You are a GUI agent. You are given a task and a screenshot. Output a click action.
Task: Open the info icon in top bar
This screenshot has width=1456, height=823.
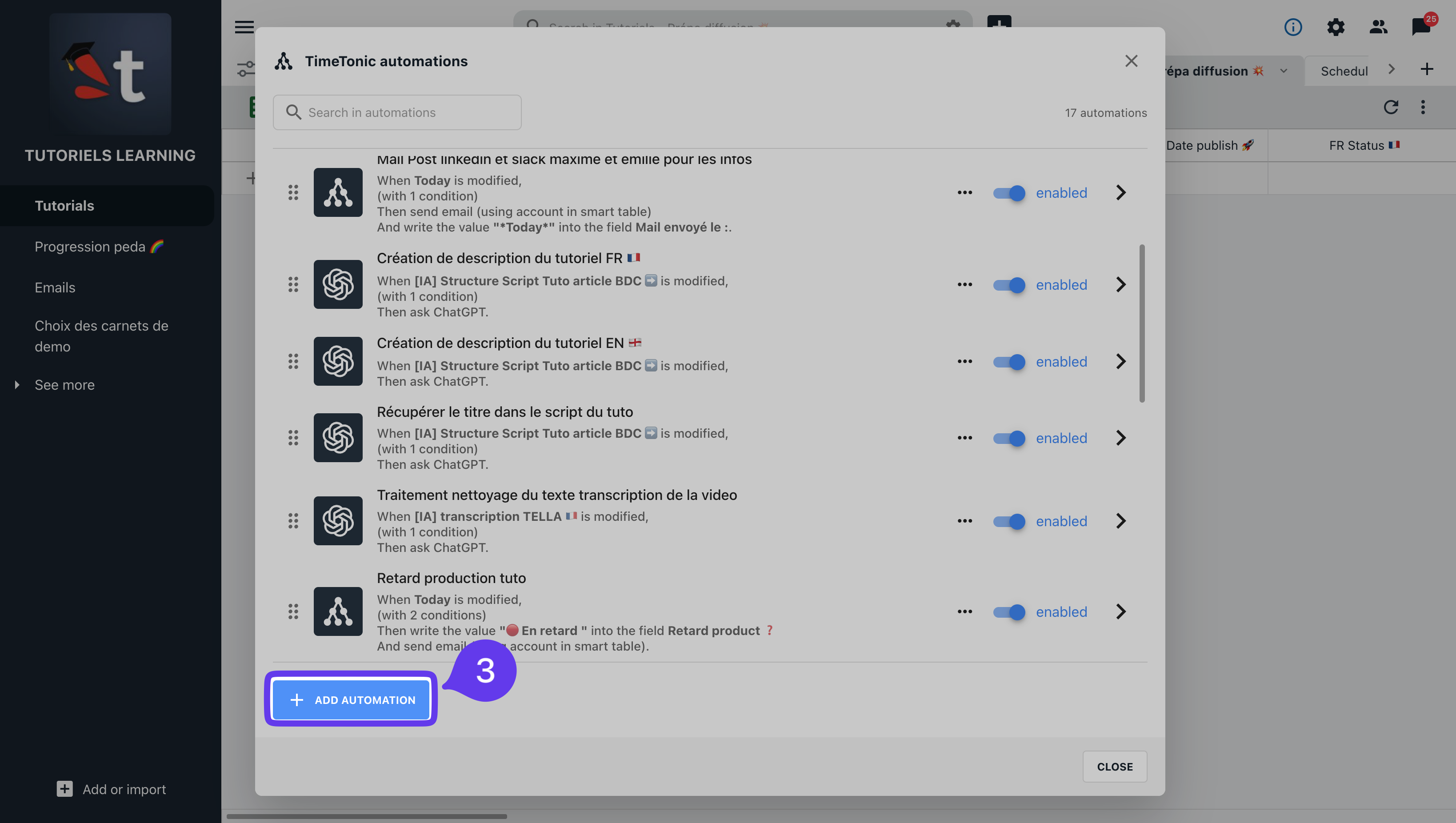pos(1292,27)
